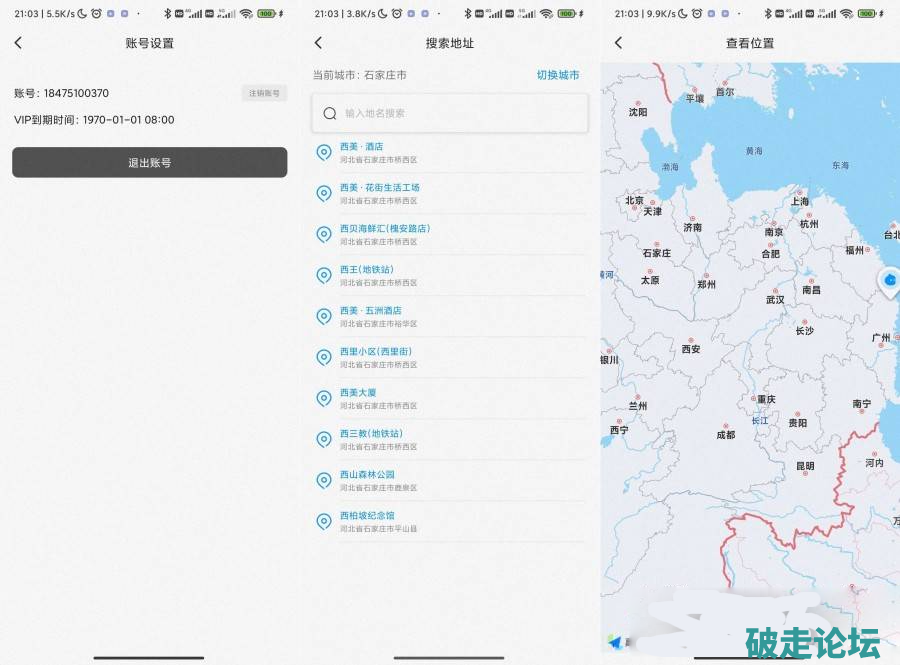Click the search magnifier icon

pyautogui.click(x=330, y=114)
